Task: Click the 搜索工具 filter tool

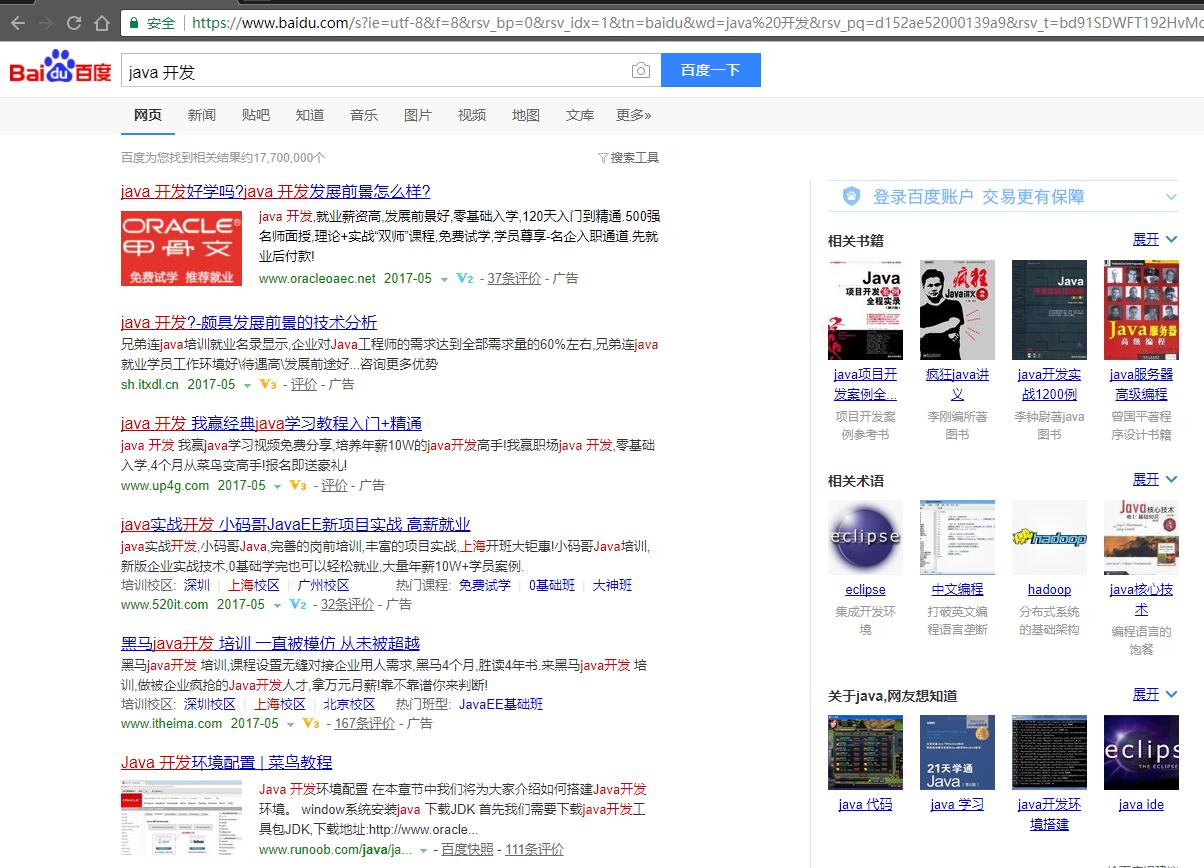Action: pyautogui.click(x=628, y=157)
